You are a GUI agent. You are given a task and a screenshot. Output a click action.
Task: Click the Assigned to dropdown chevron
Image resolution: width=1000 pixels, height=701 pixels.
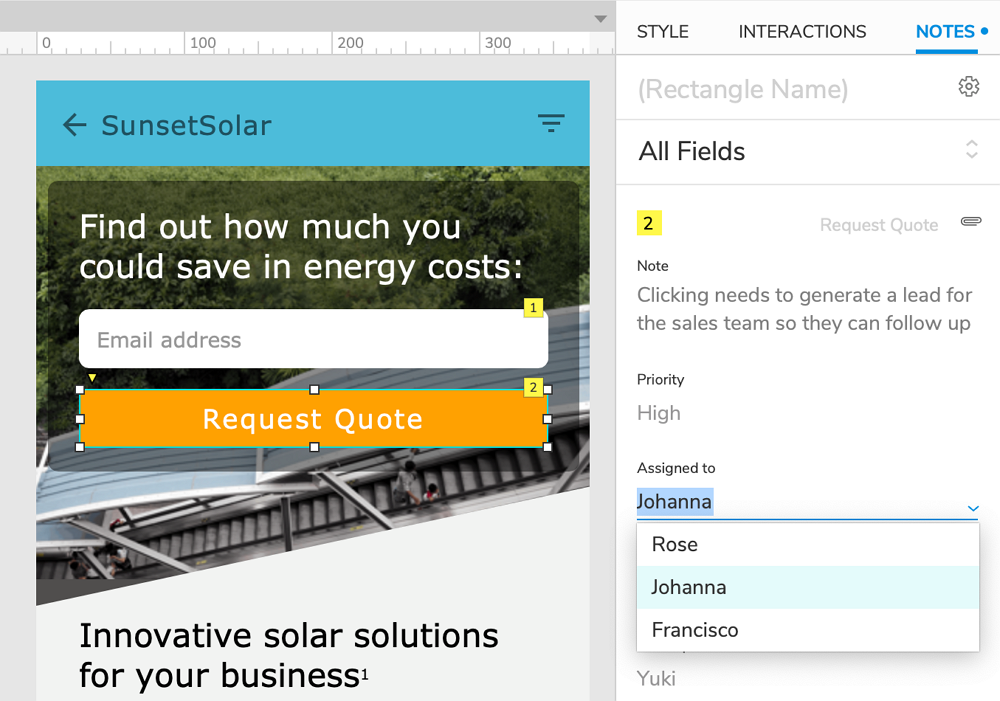click(x=972, y=509)
